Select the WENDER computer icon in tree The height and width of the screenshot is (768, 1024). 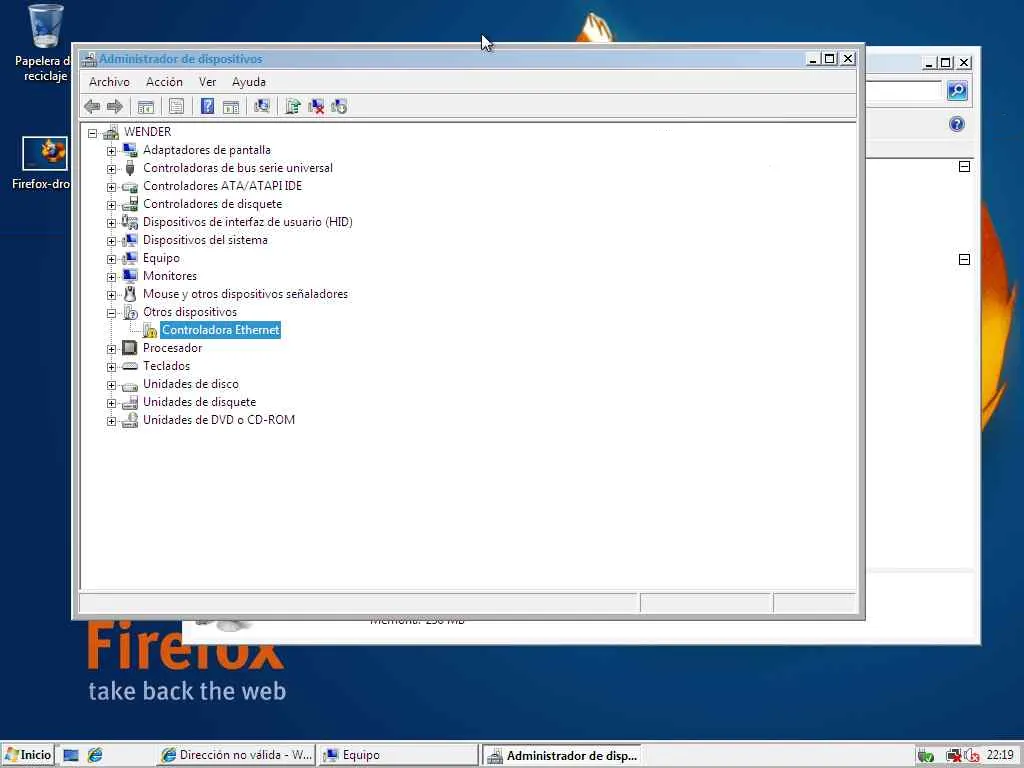pos(111,133)
